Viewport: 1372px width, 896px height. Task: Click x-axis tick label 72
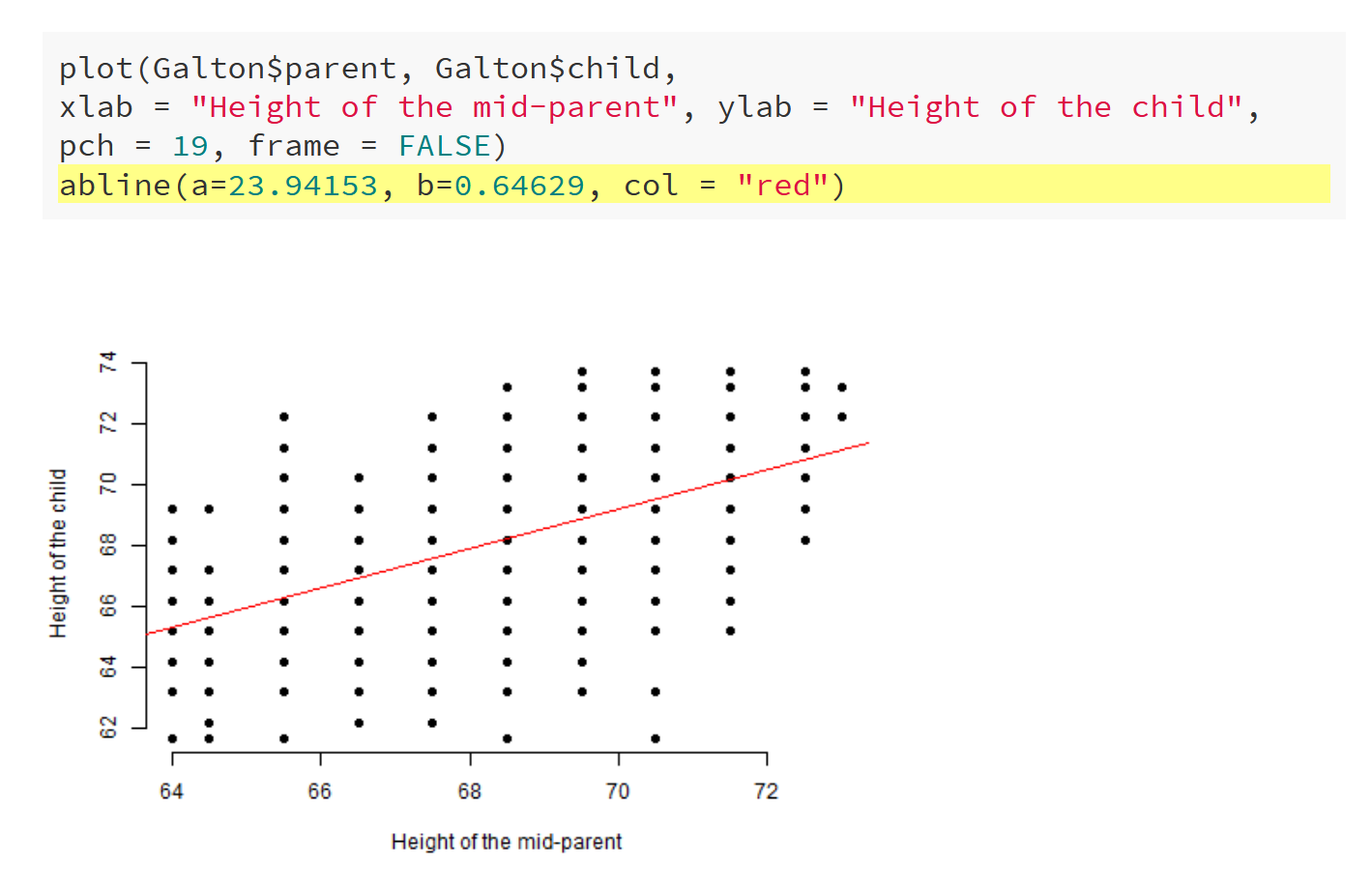[766, 792]
